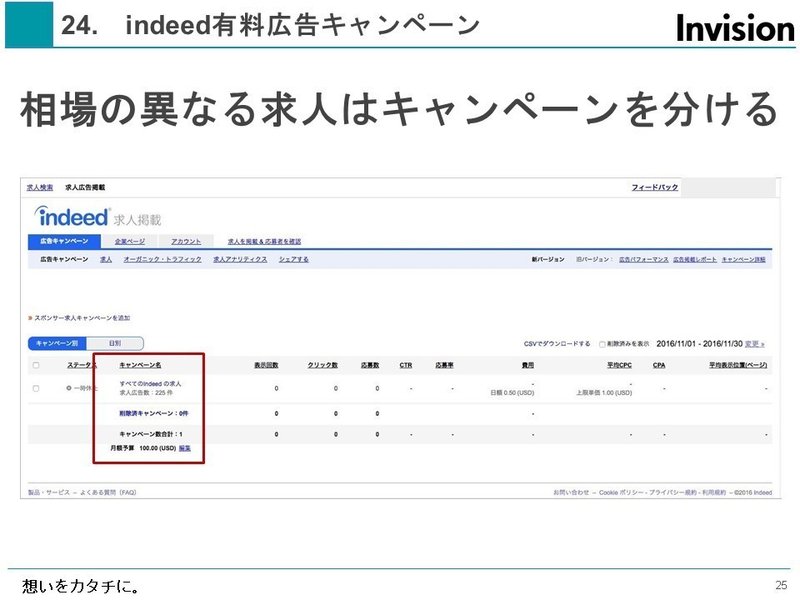Sort by the CPA column header

click(x=659, y=365)
